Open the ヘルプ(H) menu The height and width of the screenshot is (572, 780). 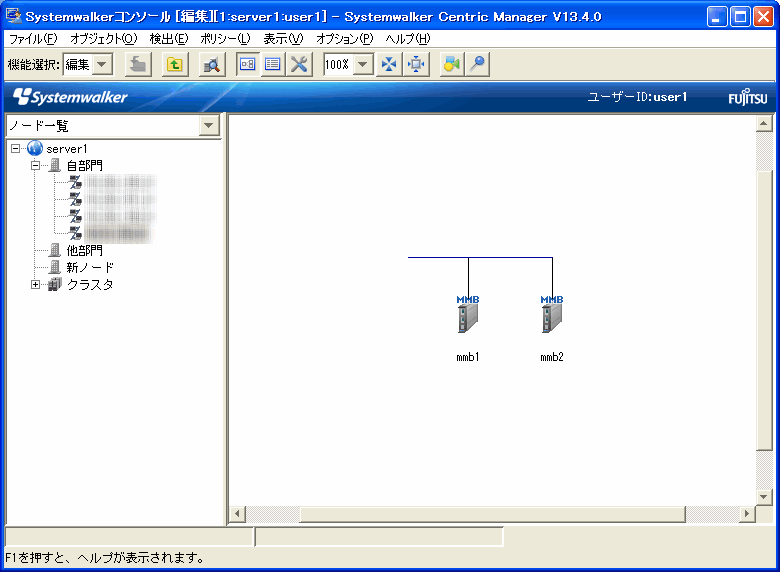click(408, 38)
